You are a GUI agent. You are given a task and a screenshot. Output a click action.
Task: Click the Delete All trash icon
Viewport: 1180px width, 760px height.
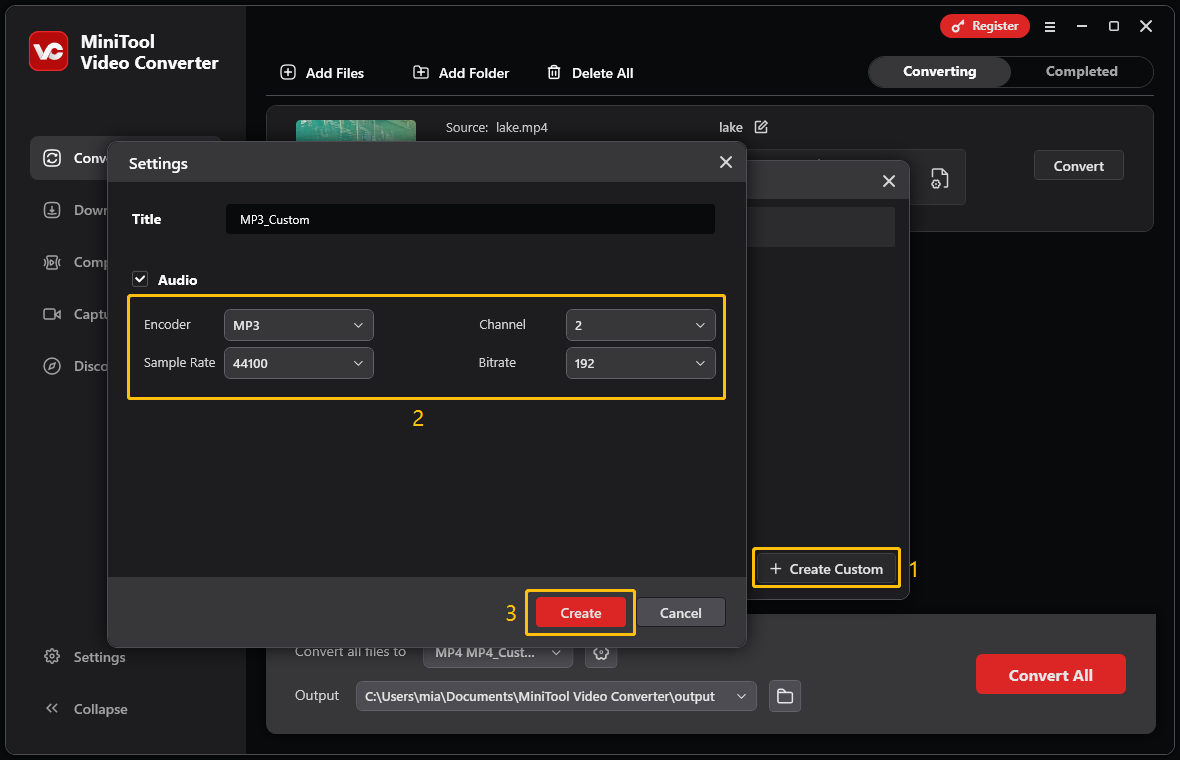tap(554, 72)
